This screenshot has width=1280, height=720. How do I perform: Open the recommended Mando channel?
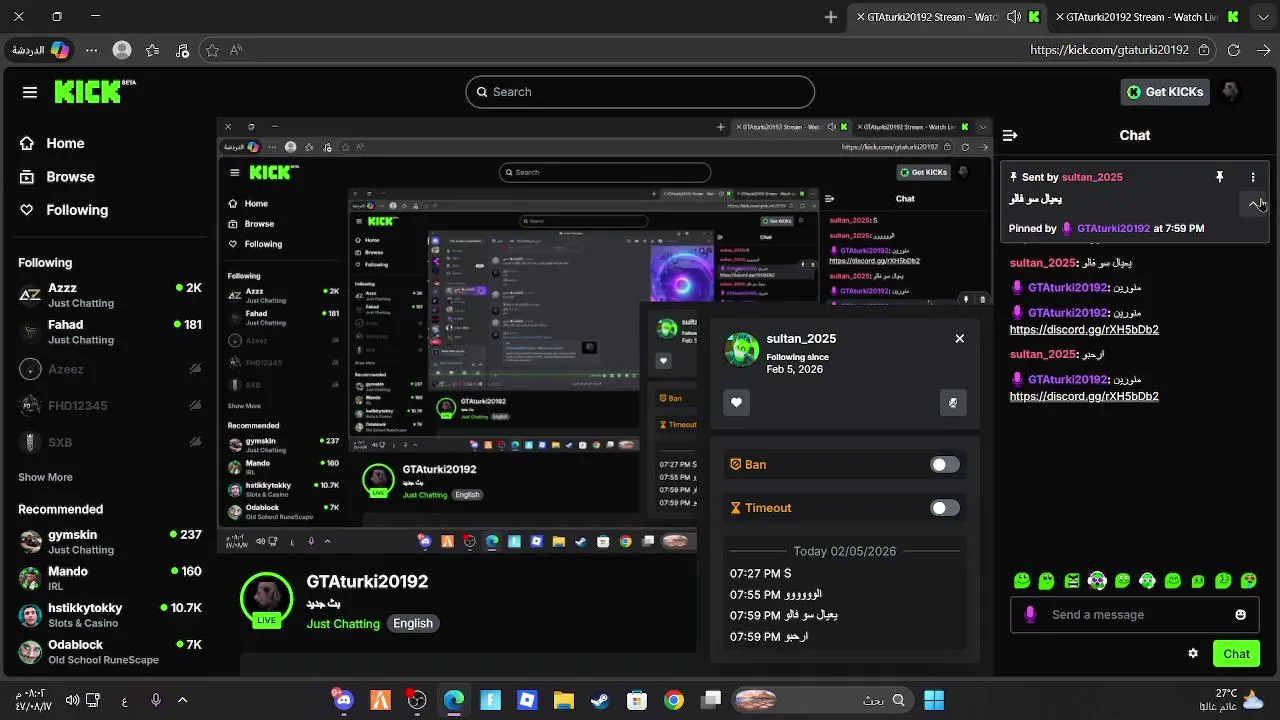coord(110,578)
